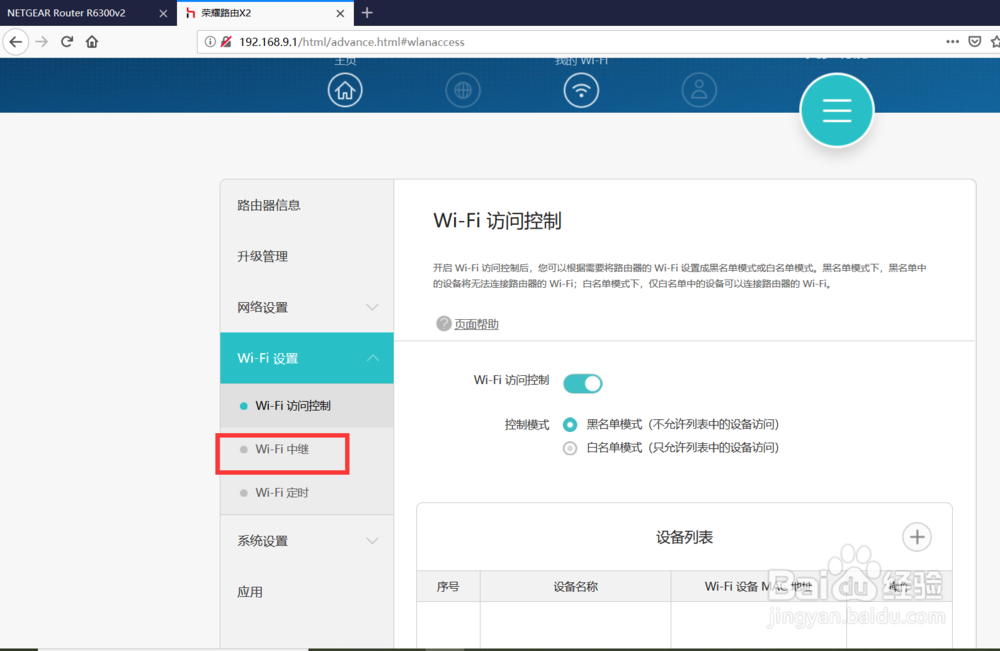Click the 设备列表 heading

click(x=684, y=538)
